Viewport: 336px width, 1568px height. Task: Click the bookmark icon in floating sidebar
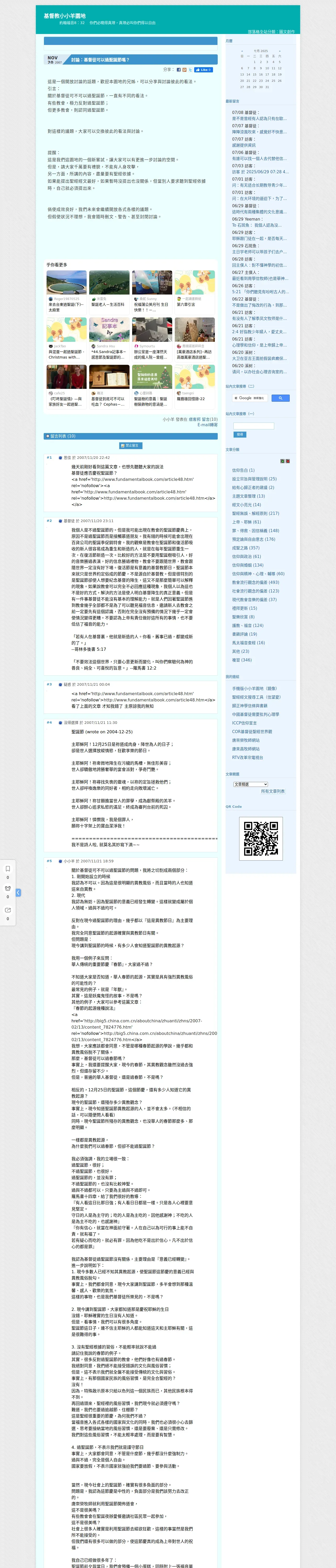tap(8, 869)
